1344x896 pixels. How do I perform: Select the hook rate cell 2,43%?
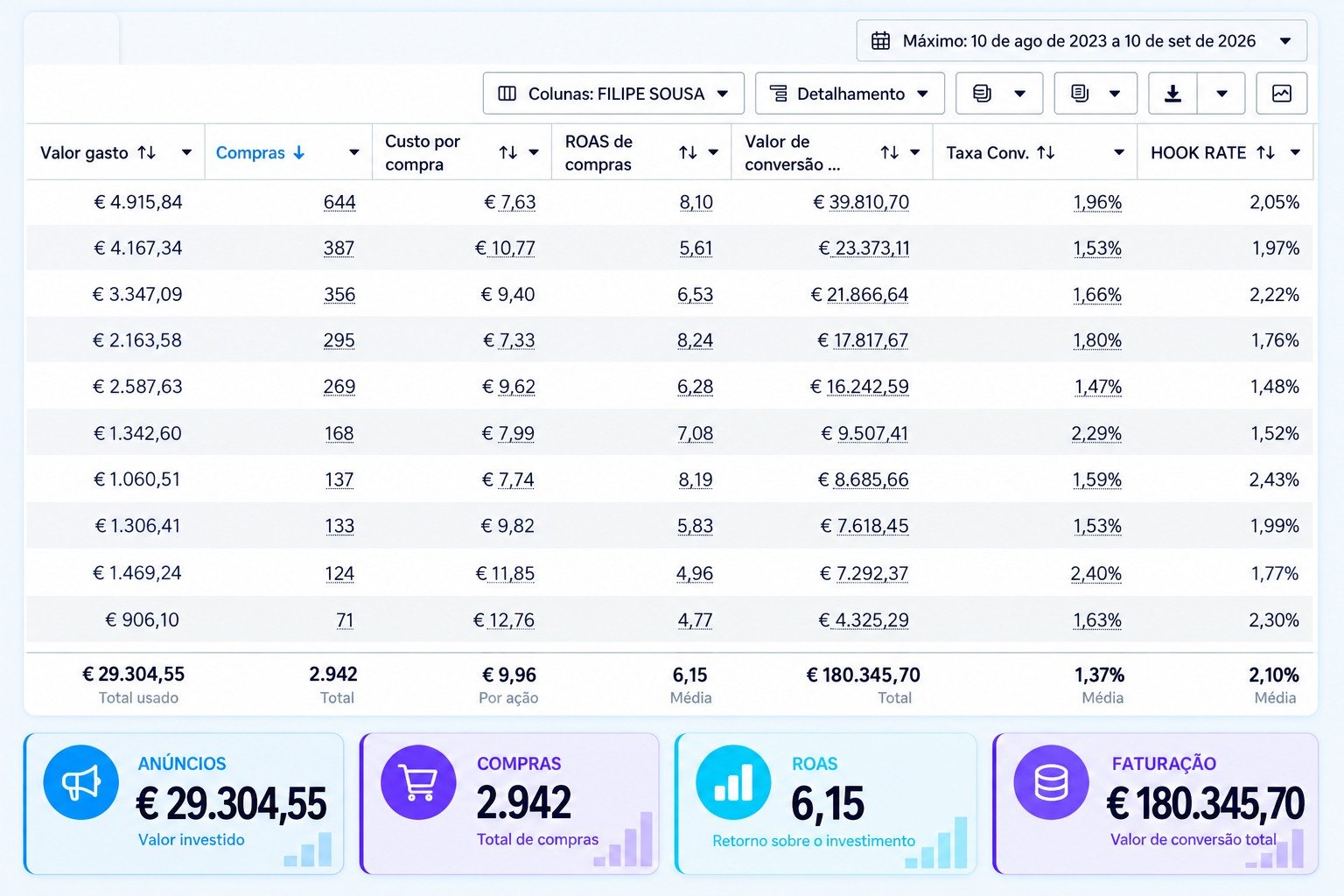click(x=1274, y=479)
